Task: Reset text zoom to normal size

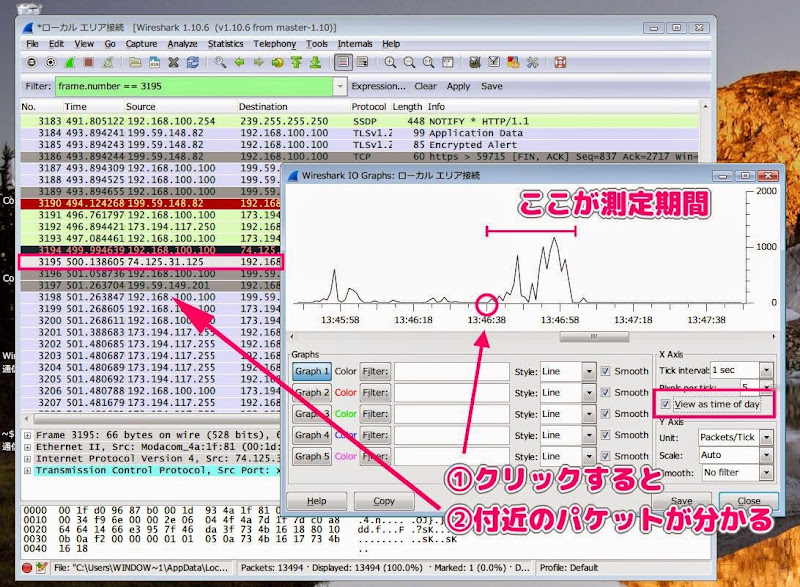Action: coord(429,63)
